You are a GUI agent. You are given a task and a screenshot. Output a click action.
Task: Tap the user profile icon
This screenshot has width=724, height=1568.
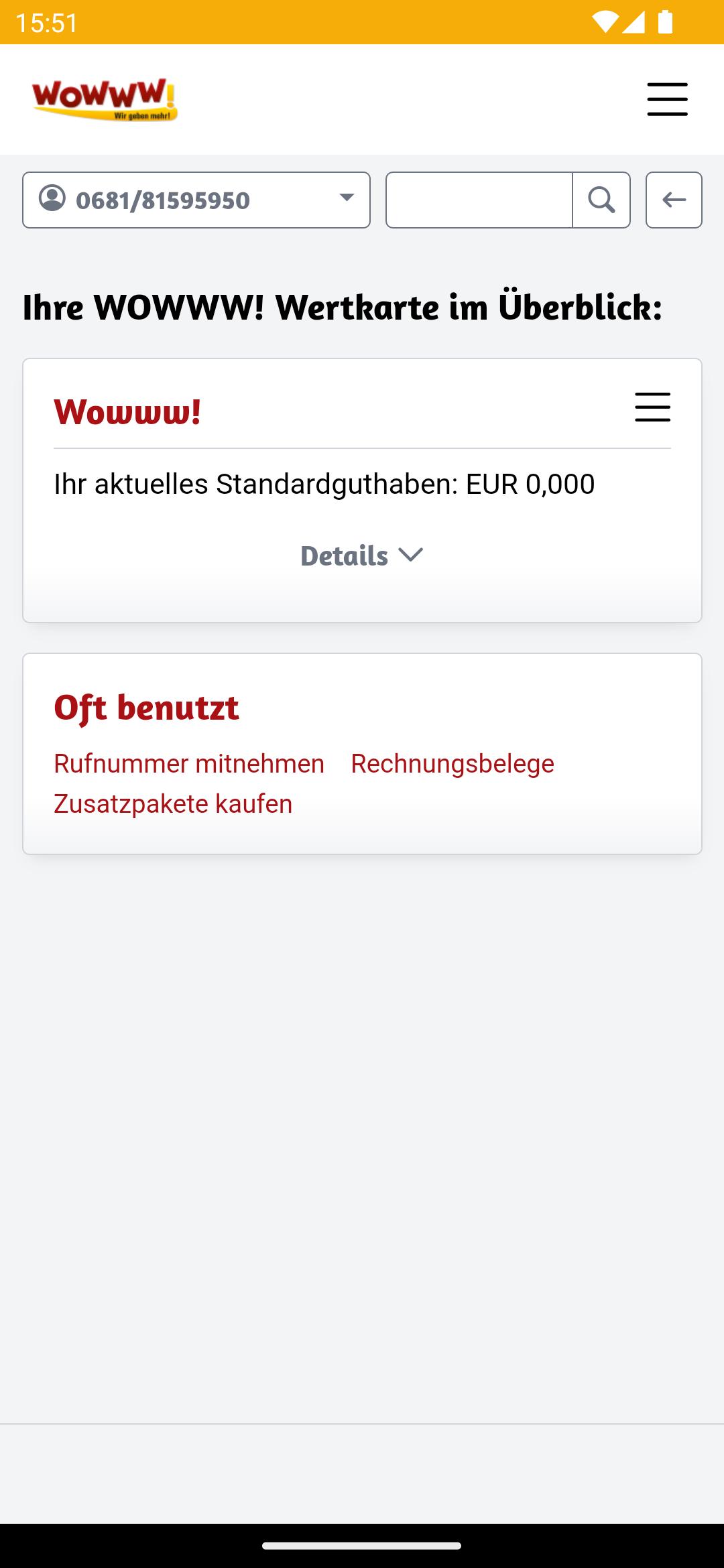52,198
